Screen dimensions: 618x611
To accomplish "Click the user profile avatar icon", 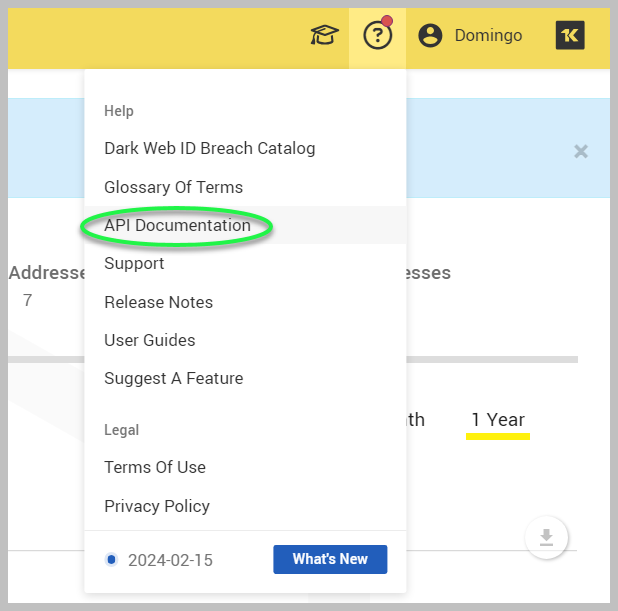I will tap(430, 36).
